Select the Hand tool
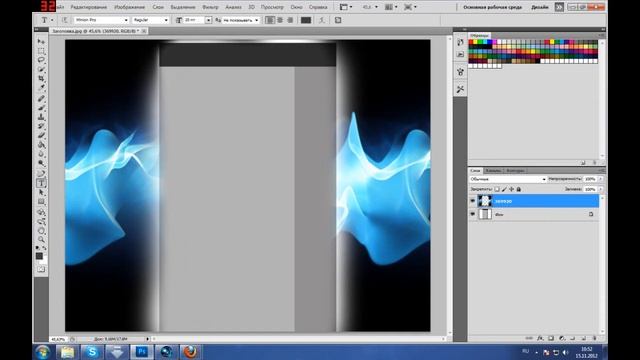The image size is (640, 360). click(x=41, y=231)
